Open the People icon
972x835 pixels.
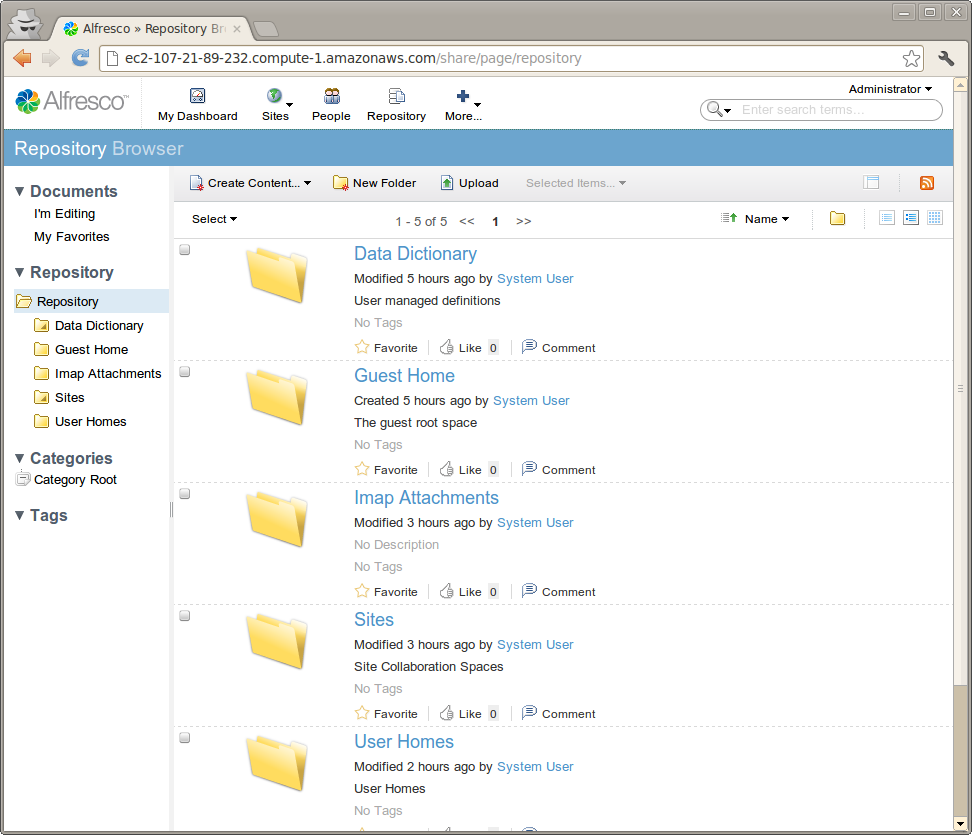coord(332,95)
